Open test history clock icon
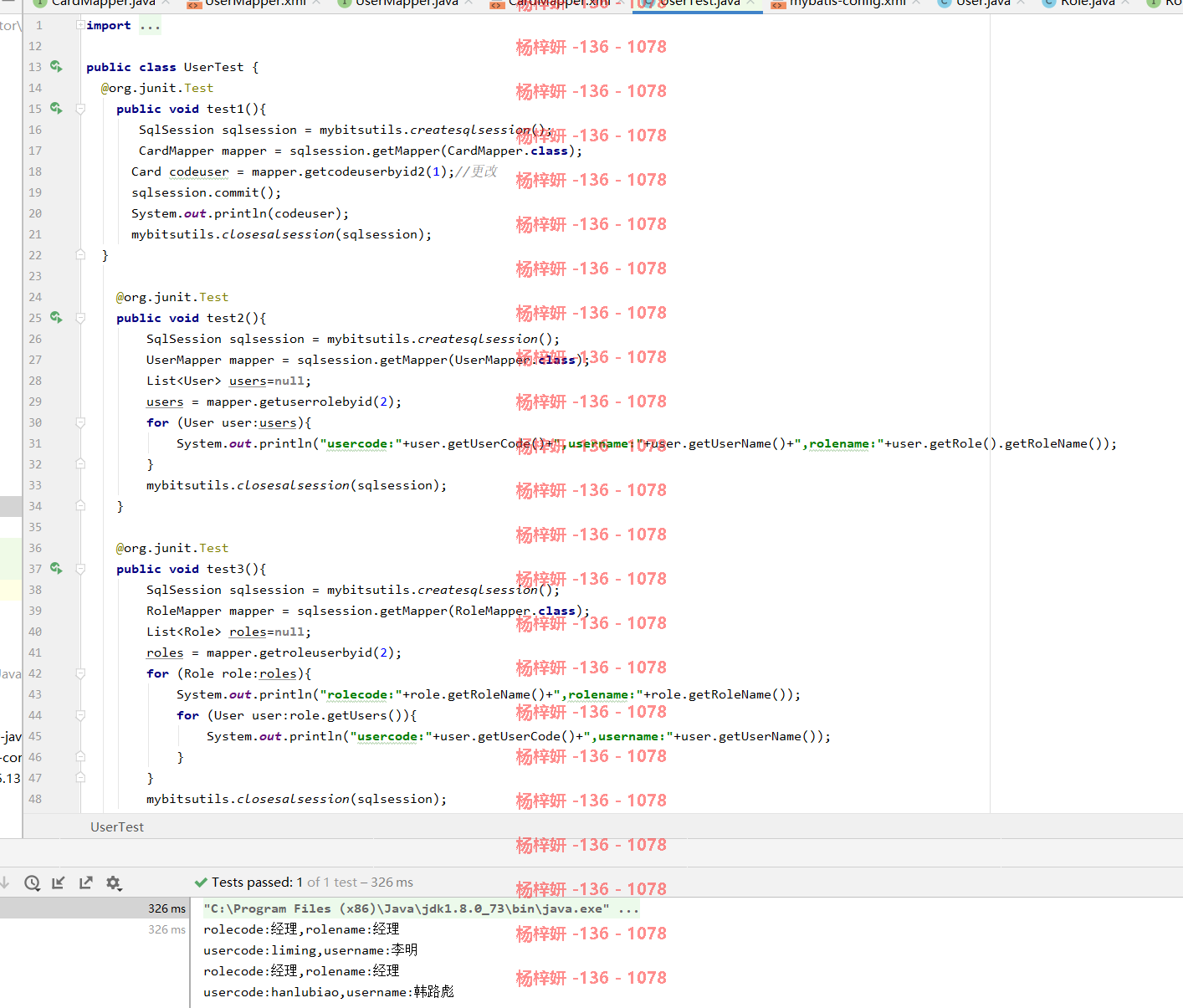 click(32, 883)
